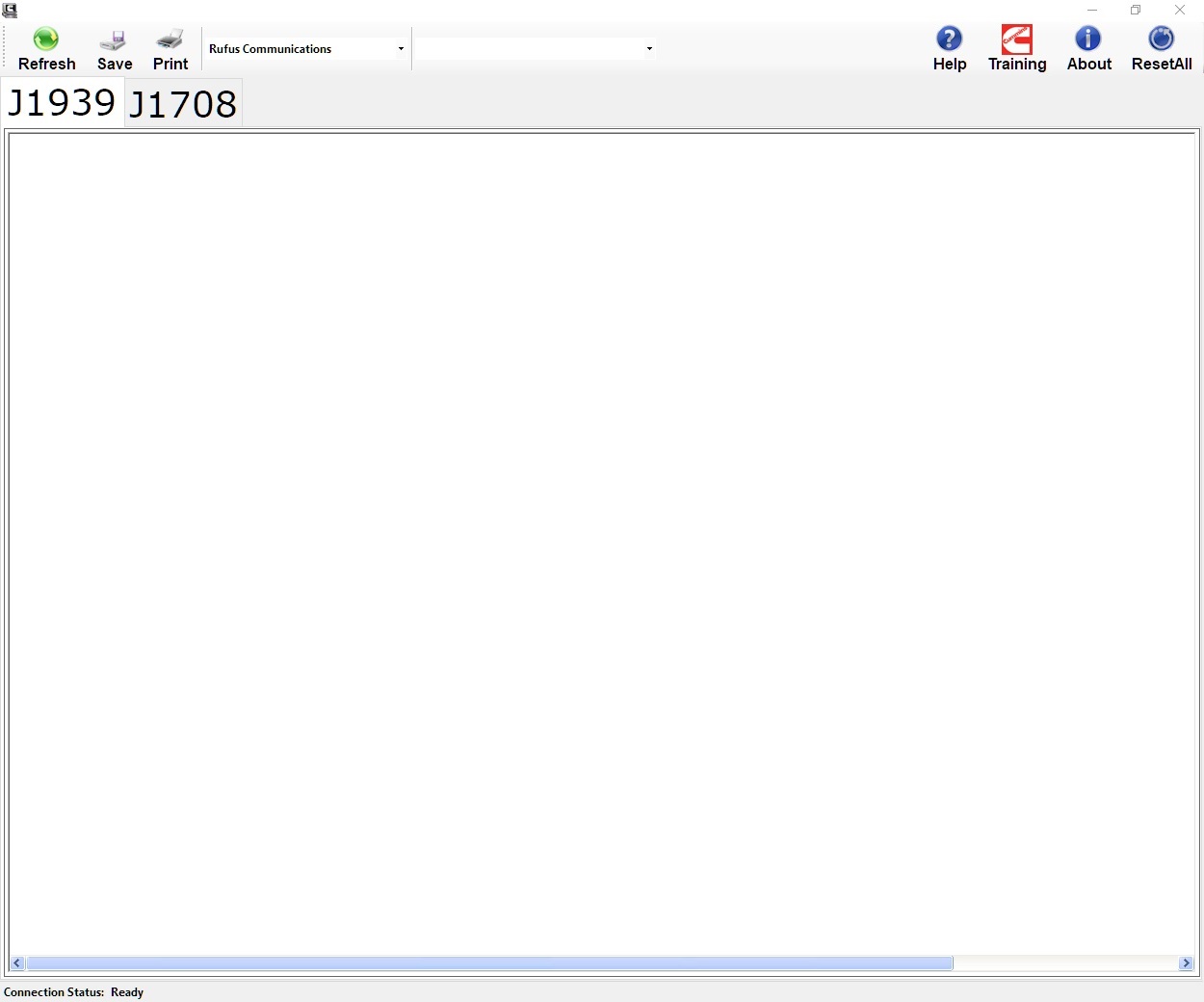The image size is (1204, 1002).
Task: Switch to the J1939 tab
Action: (x=62, y=103)
